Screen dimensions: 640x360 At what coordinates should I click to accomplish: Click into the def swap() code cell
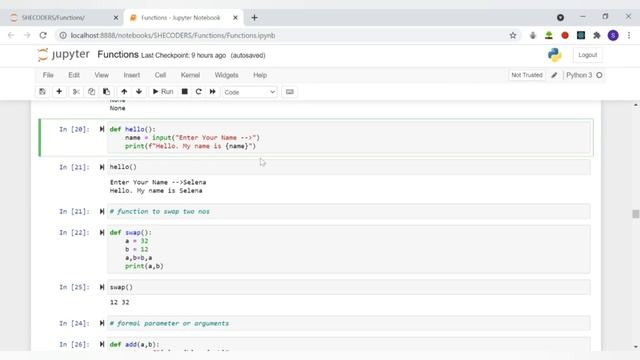tap(349, 249)
